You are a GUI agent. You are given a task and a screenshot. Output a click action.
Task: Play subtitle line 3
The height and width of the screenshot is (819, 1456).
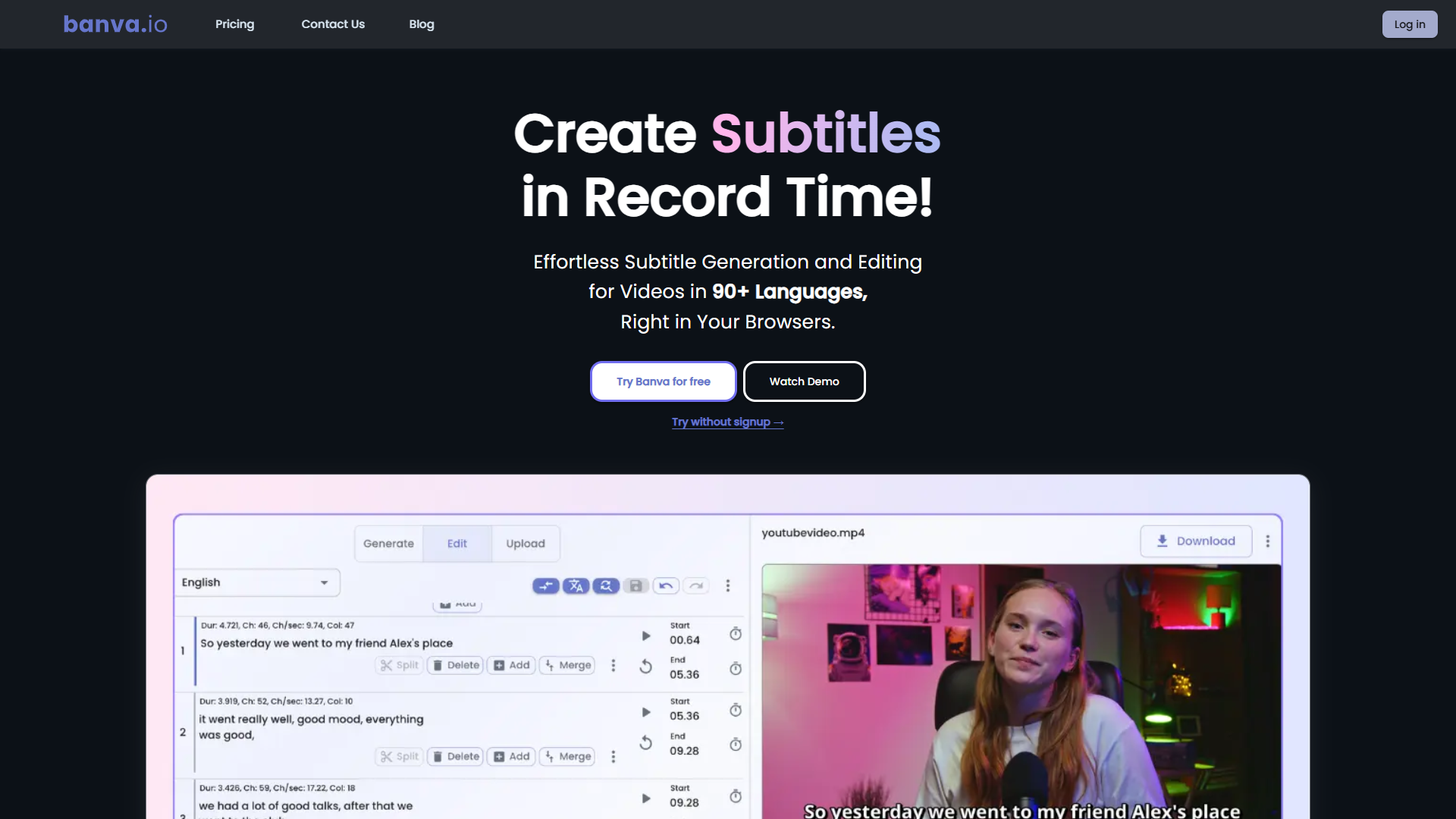[646, 799]
